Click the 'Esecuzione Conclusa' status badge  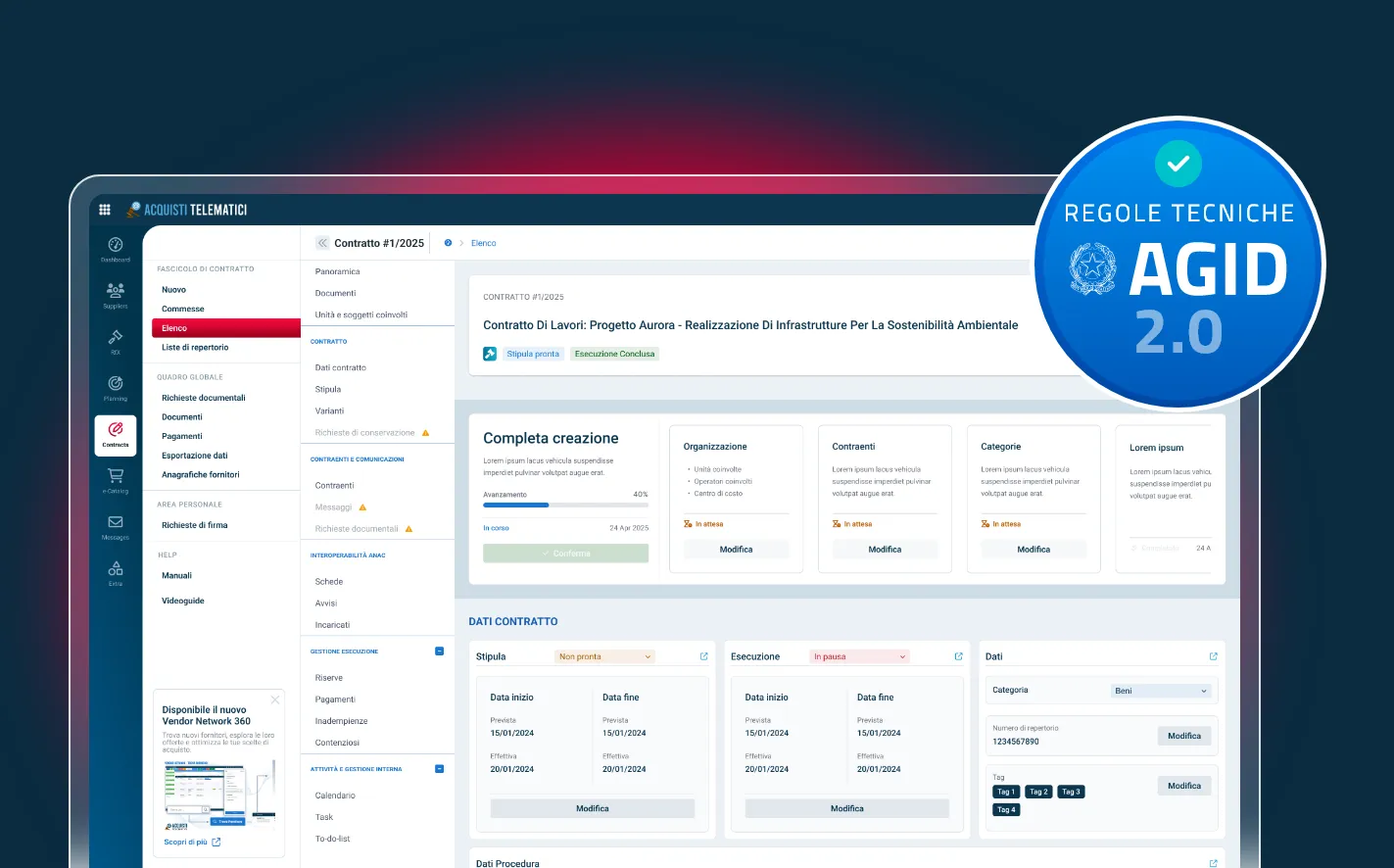615,354
